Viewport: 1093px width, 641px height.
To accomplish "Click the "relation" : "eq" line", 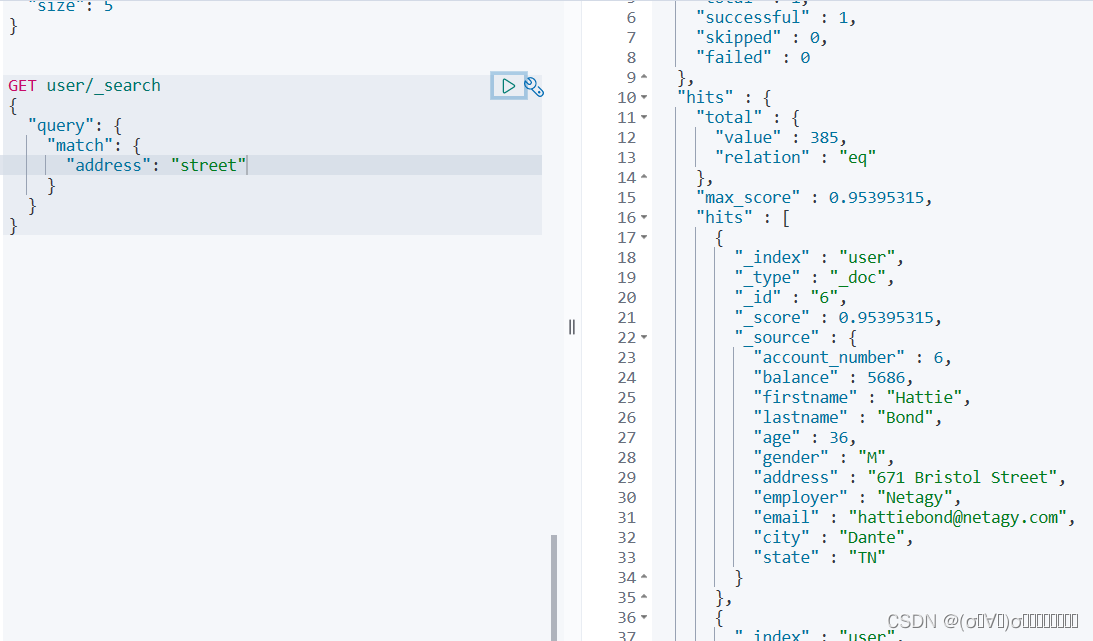I will 795,157.
